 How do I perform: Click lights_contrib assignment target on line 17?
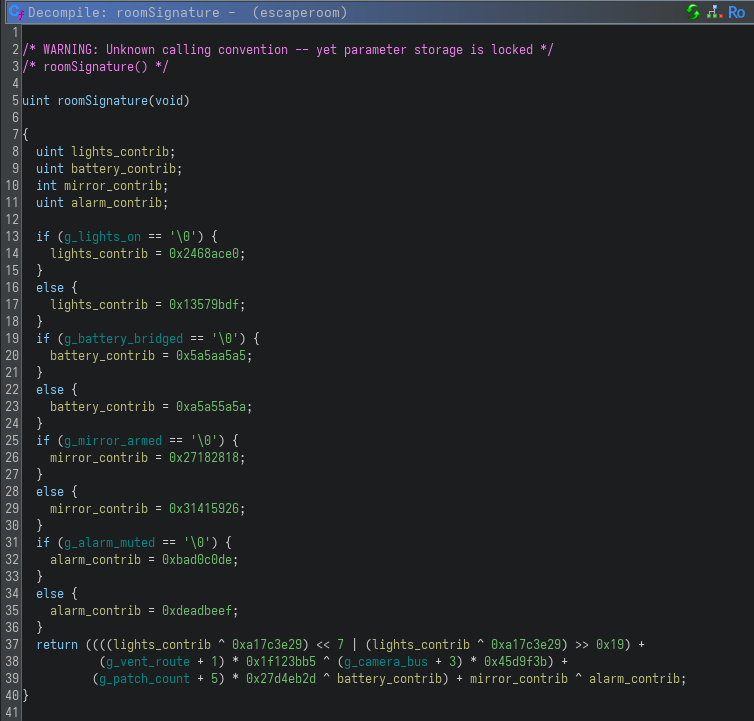99,304
